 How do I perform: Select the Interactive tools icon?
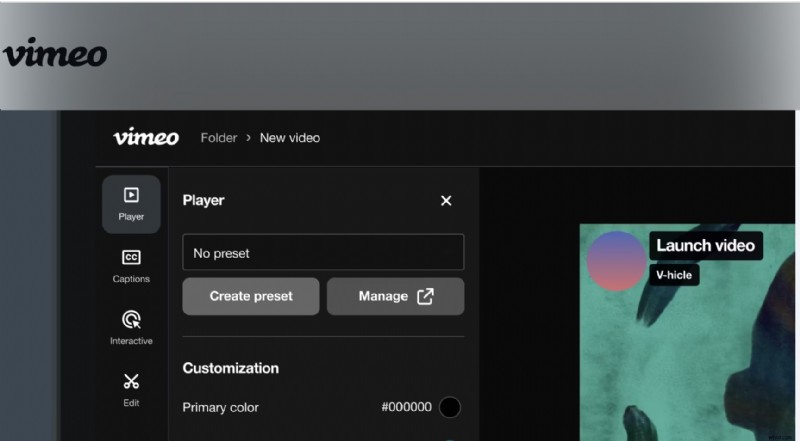tap(131, 328)
